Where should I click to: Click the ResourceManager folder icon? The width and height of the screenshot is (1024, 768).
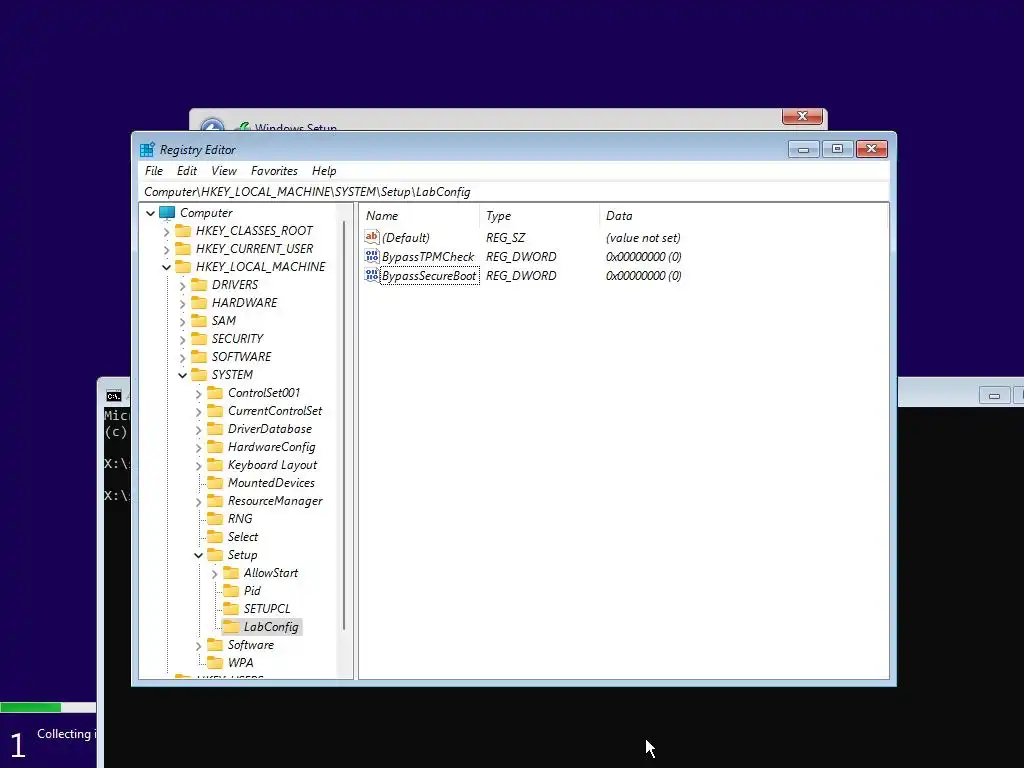pos(215,501)
